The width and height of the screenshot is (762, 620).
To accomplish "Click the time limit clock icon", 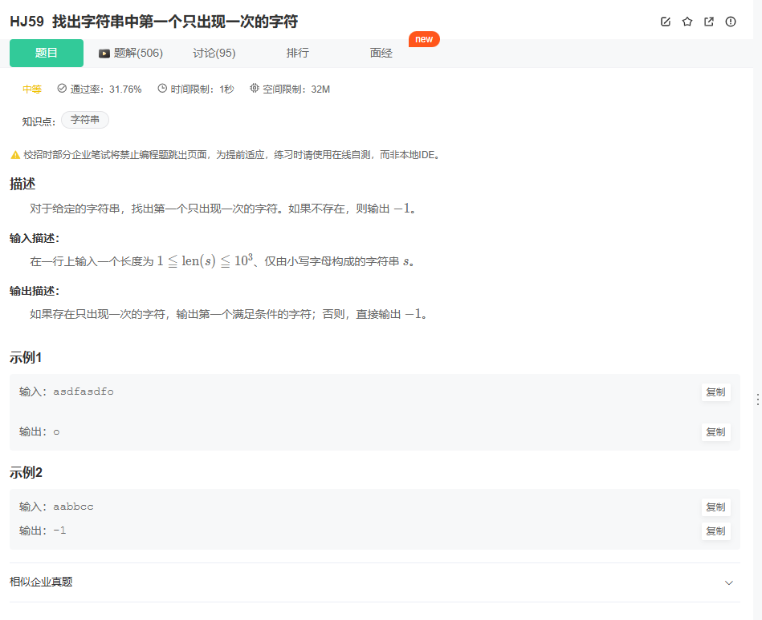I will 162,88.
